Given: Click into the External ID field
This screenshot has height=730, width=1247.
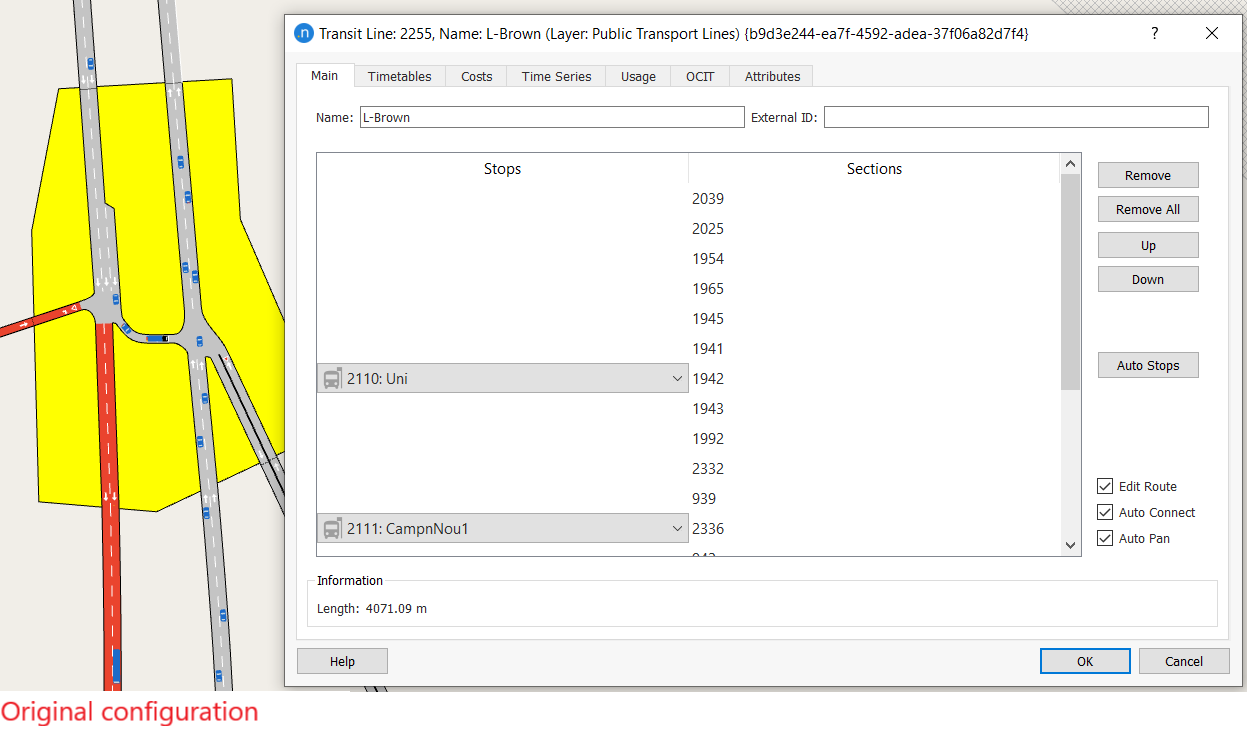Looking at the screenshot, I should pos(1015,118).
